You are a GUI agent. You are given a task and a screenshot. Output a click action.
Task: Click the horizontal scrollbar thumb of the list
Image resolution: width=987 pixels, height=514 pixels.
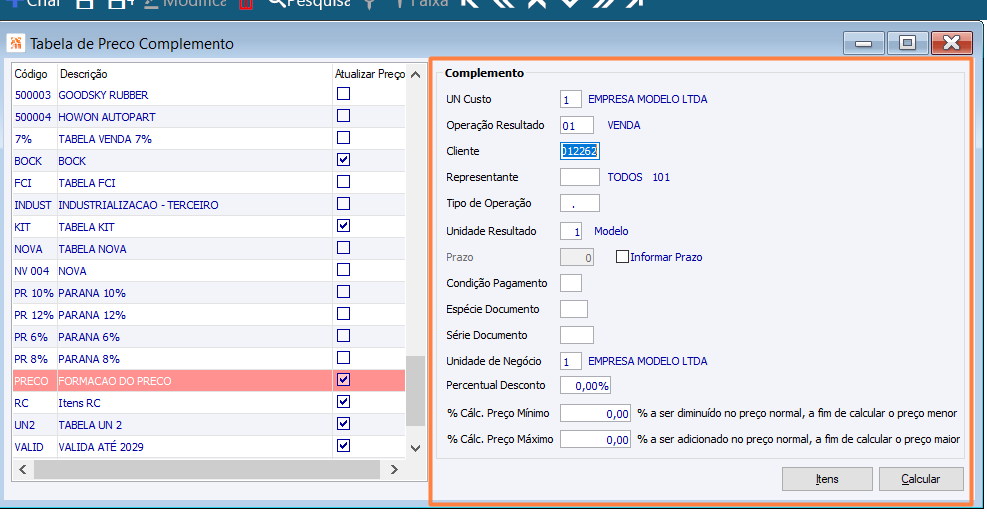pyautogui.click(x=207, y=469)
